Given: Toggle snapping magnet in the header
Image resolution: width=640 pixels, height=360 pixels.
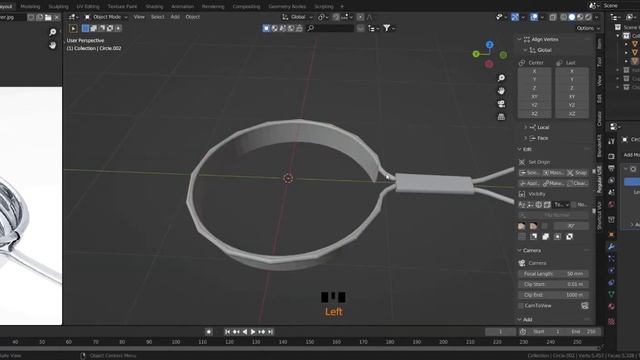Looking at the screenshot, I should [x=336, y=17].
